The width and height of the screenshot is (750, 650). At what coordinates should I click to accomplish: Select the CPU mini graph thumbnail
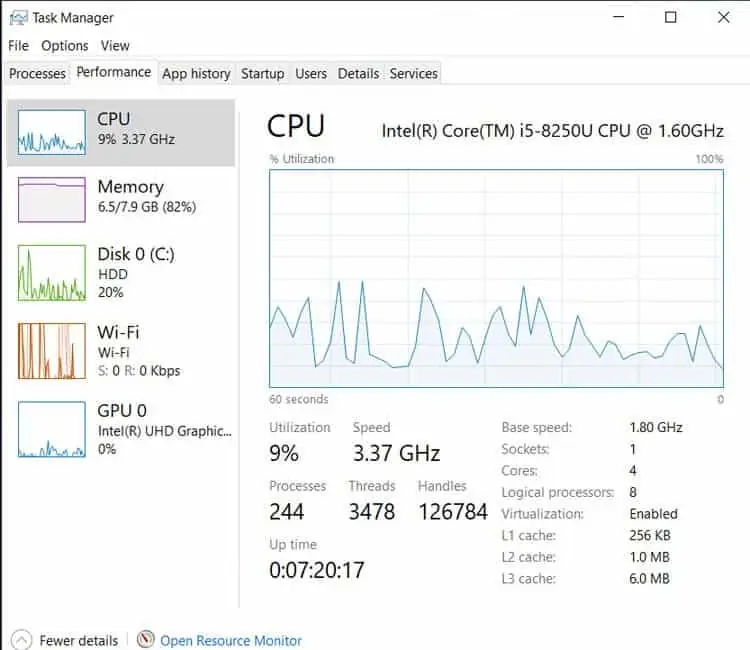[51, 131]
